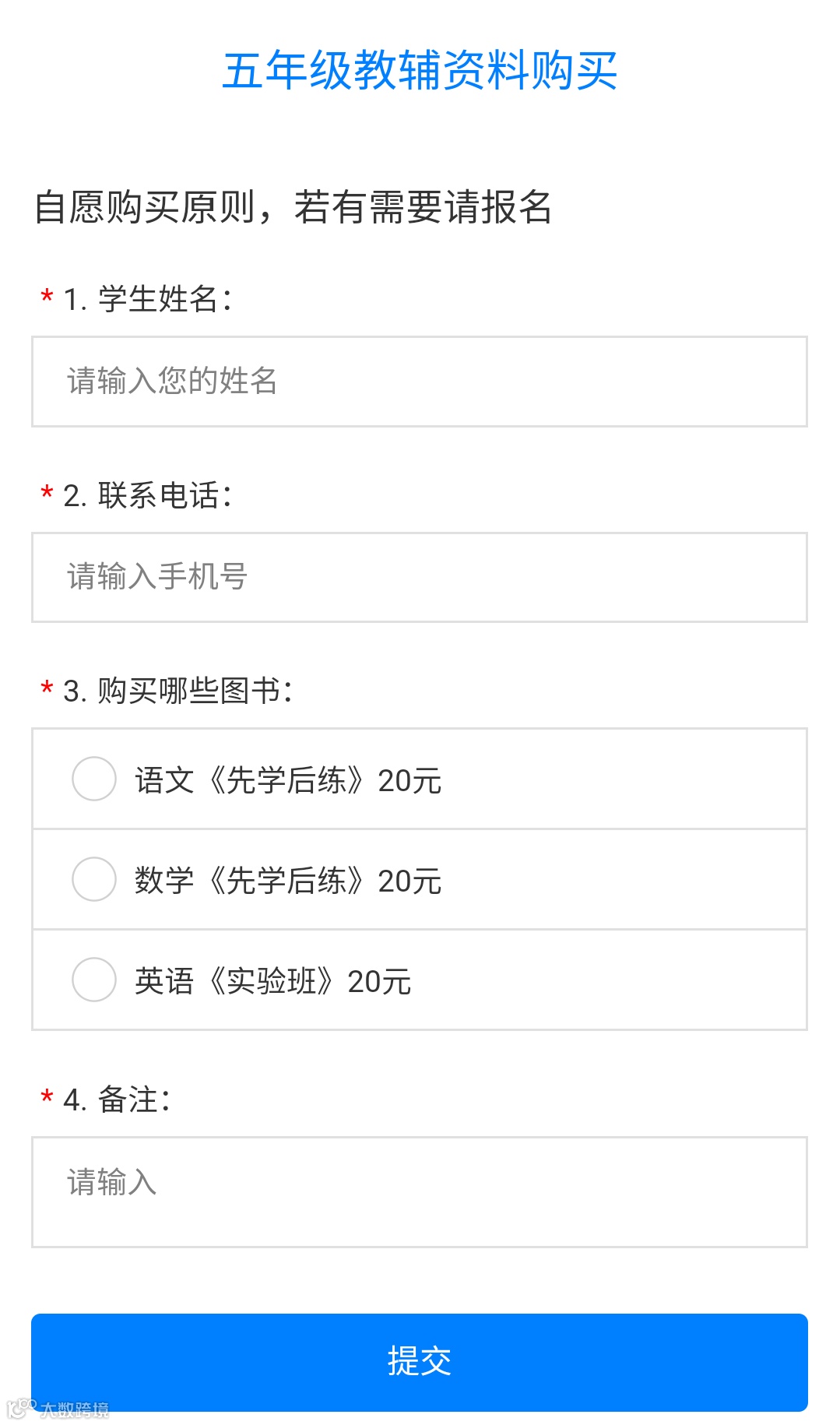Screen dimensions: 840x1425
Task: Click the watermark logo at bottom-left corner
Action: click(58, 1409)
